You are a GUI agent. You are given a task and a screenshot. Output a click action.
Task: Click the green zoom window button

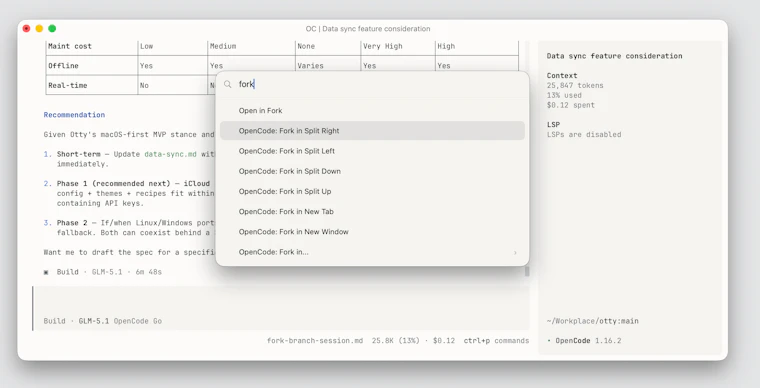coord(52,29)
